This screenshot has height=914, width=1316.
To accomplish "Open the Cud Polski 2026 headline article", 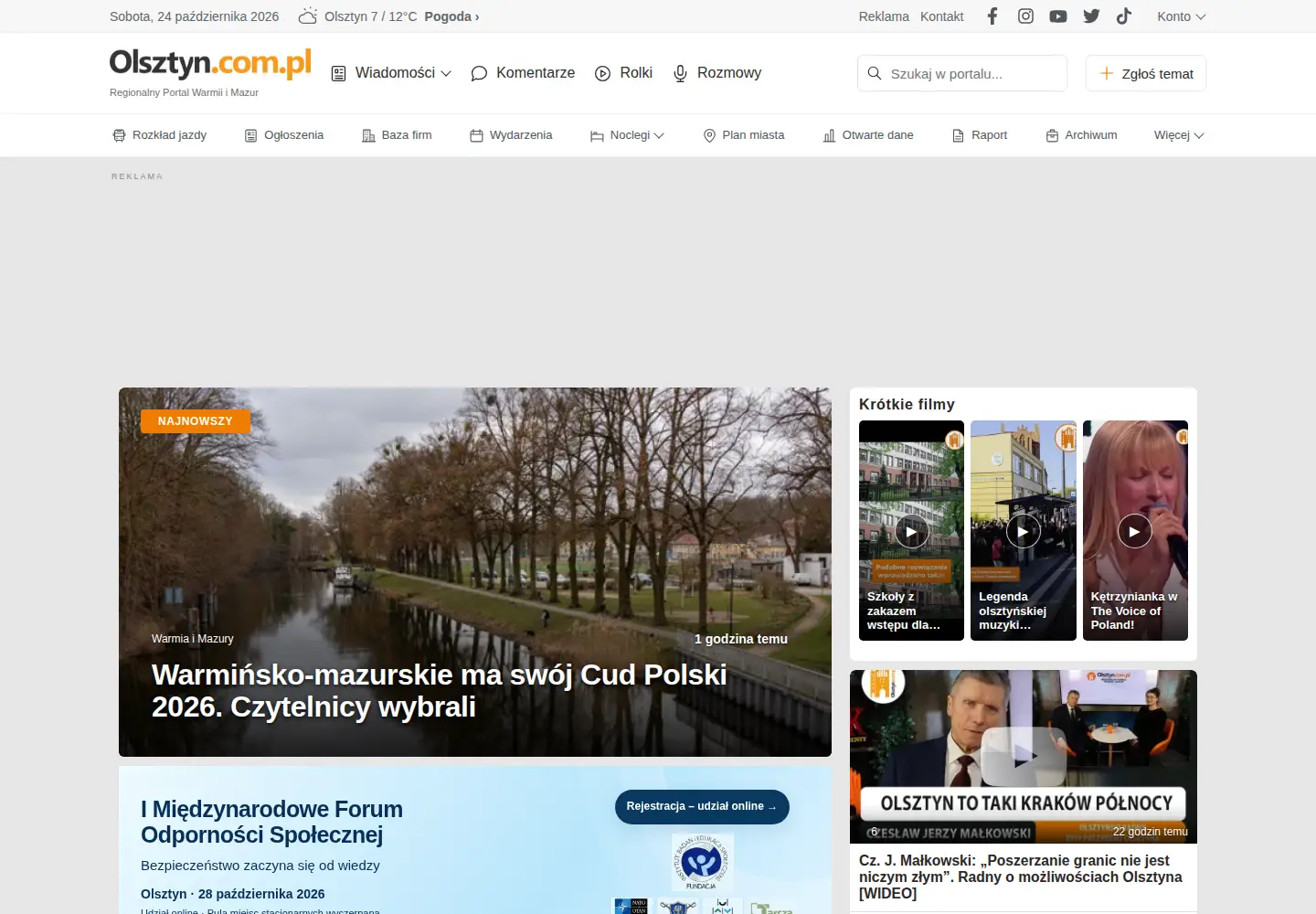I will tap(440, 690).
